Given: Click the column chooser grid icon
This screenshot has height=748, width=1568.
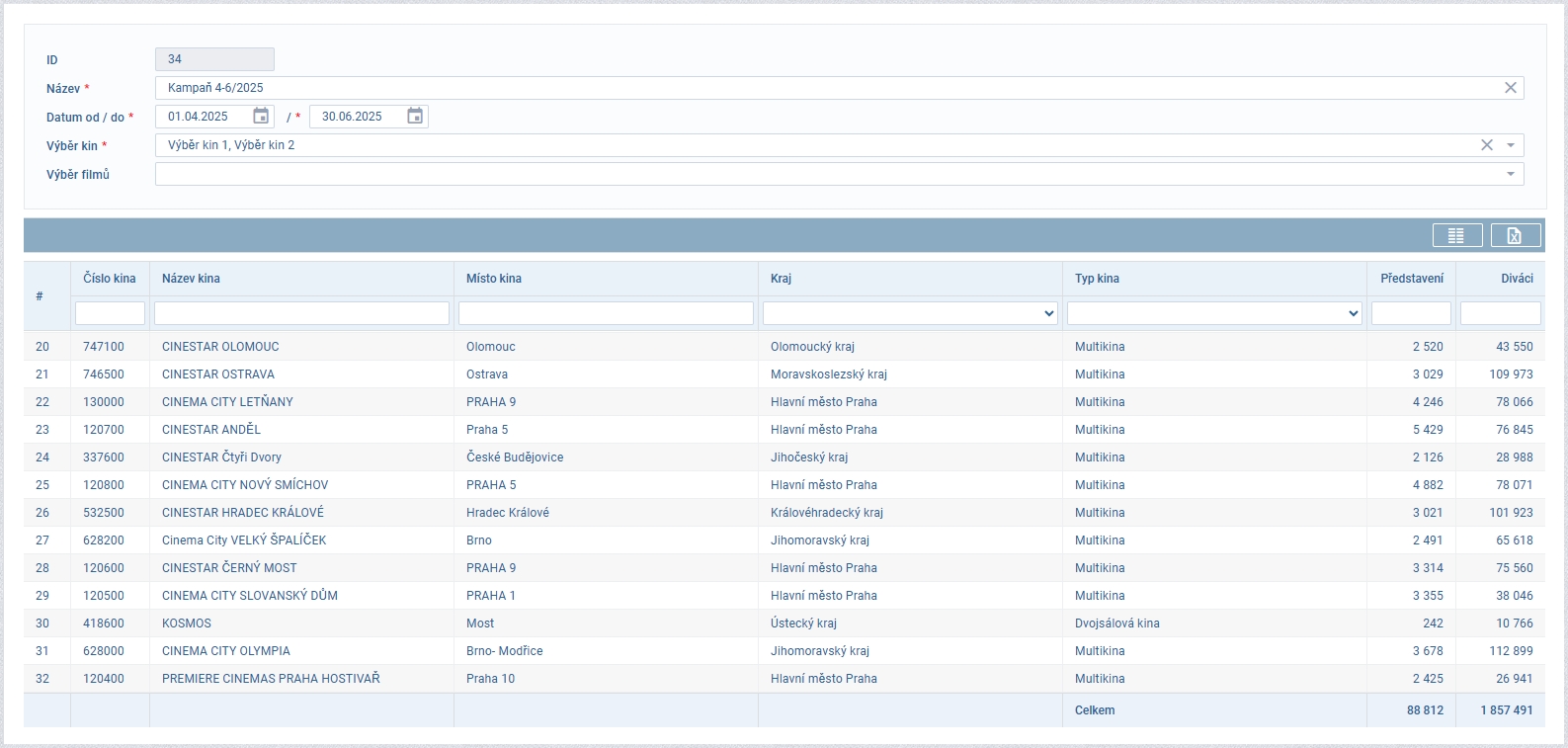Looking at the screenshot, I should tap(1456, 235).
